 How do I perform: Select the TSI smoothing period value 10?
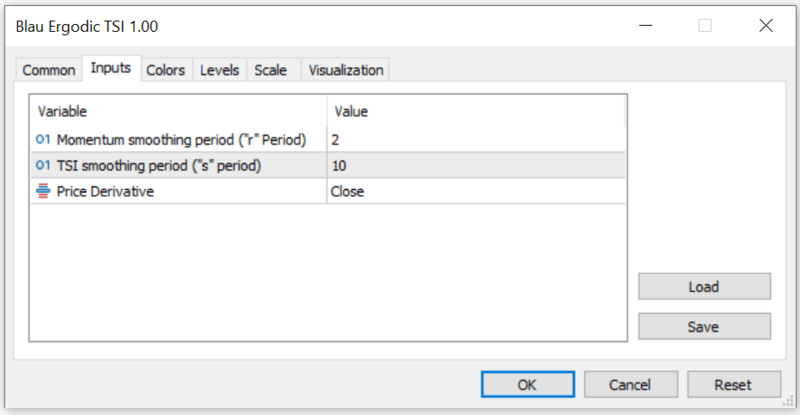[475, 165]
